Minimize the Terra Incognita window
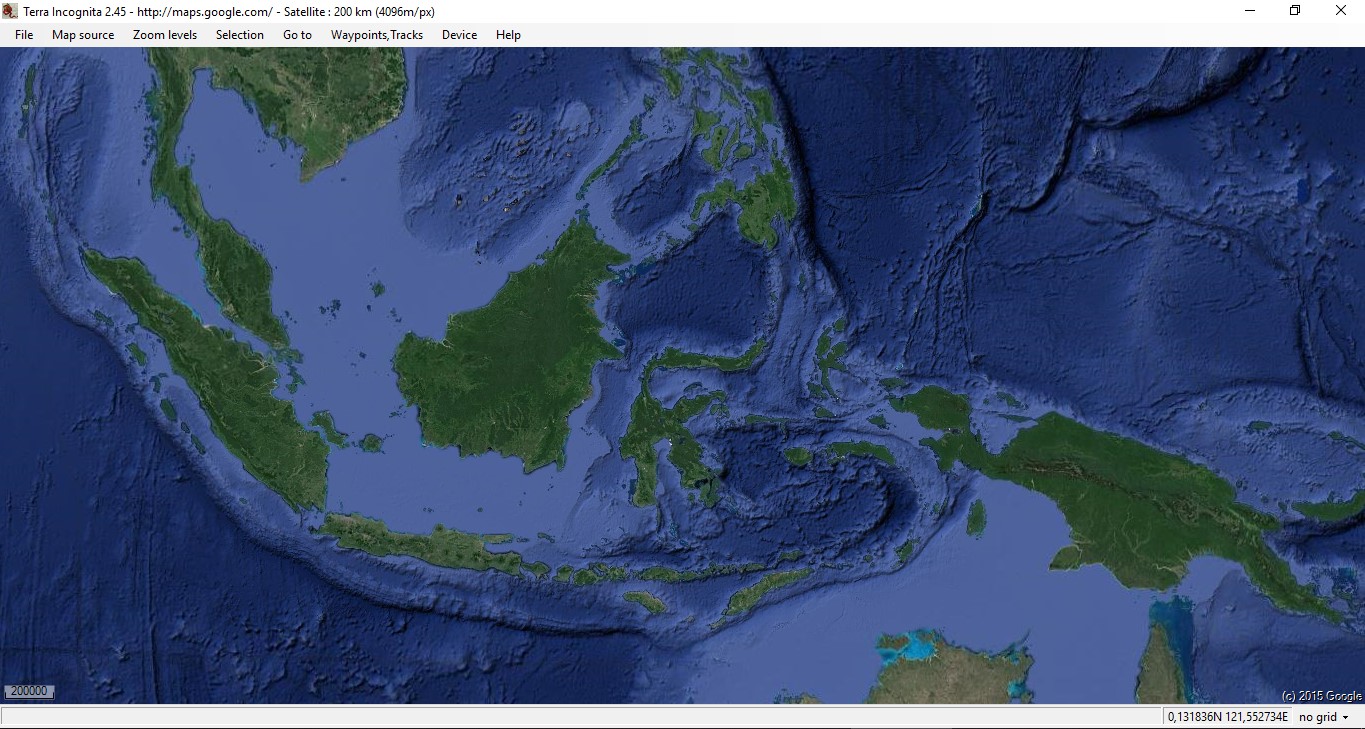 click(x=1250, y=11)
